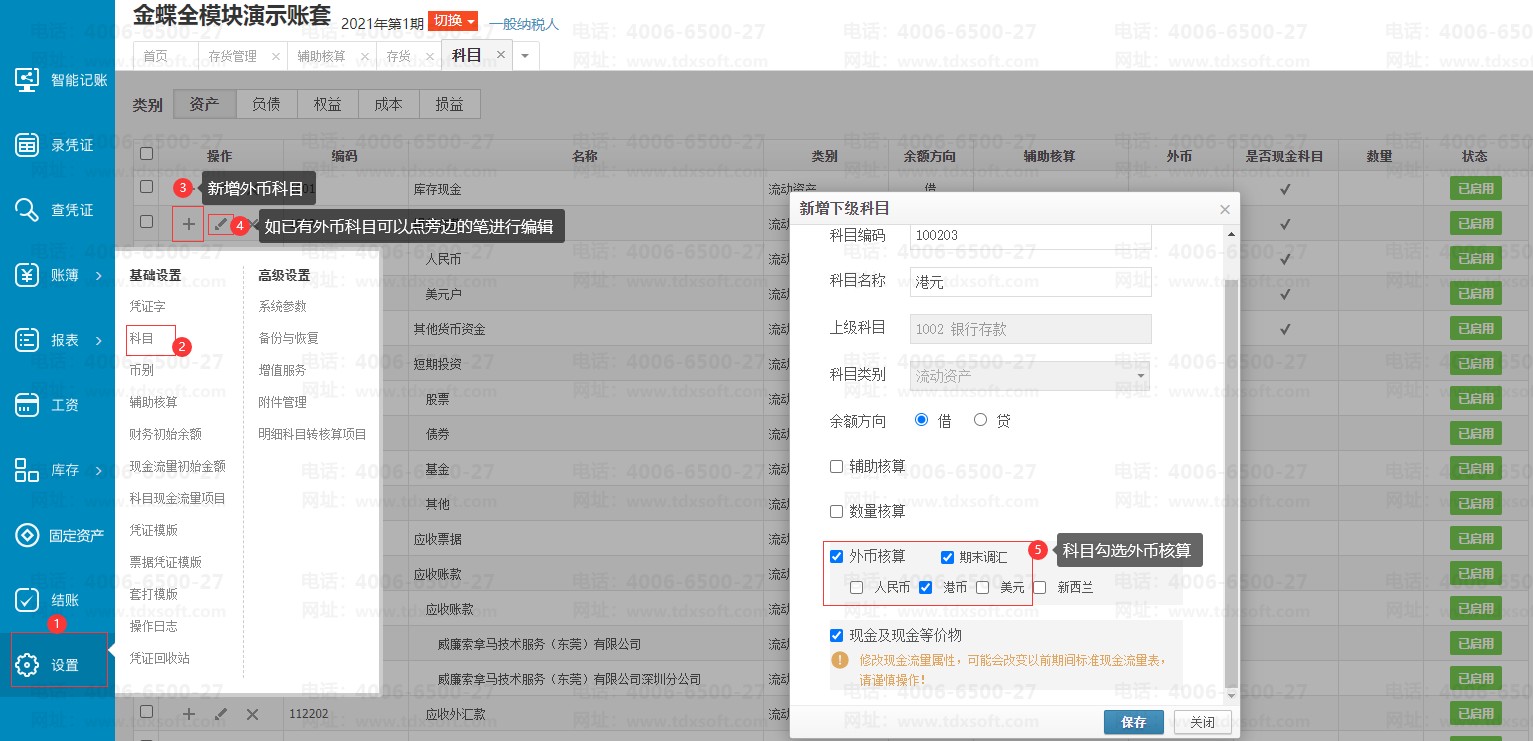
Task: Click the 关闭 button in dialog
Action: coord(1201,722)
